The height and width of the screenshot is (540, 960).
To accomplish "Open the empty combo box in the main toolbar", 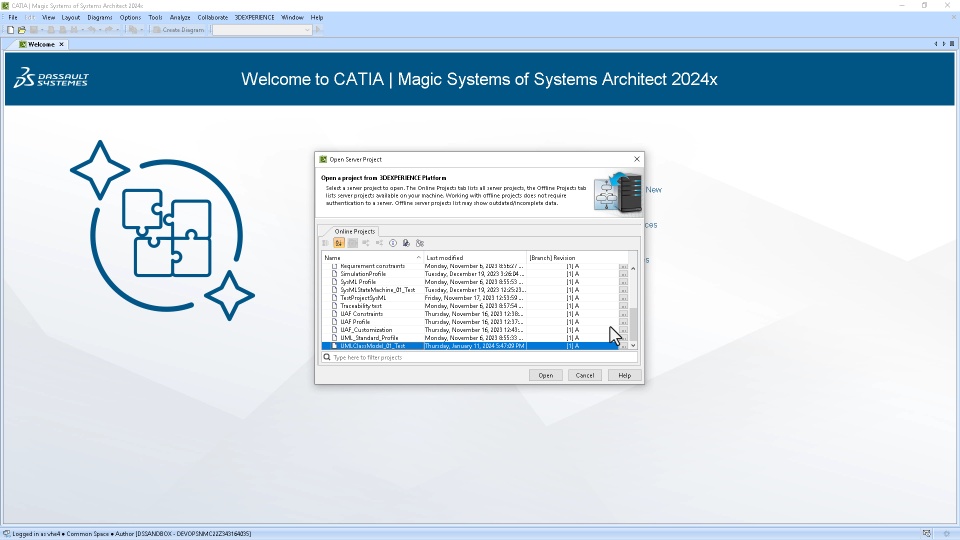I will click(x=262, y=30).
